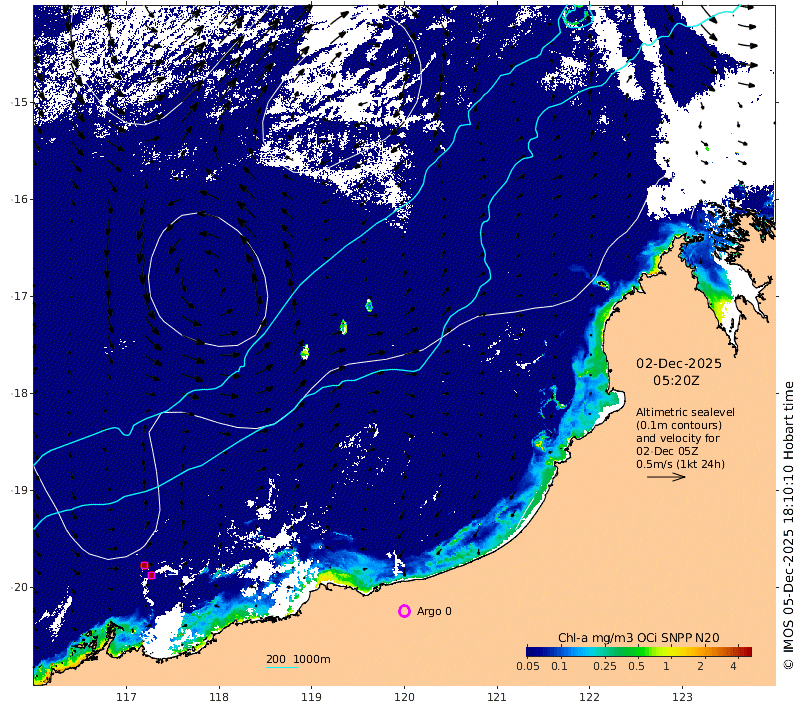This screenshot has height=710, width=800.
Task: Click the 'Altimetric sealevel' caption line
Action: coord(685,412)
